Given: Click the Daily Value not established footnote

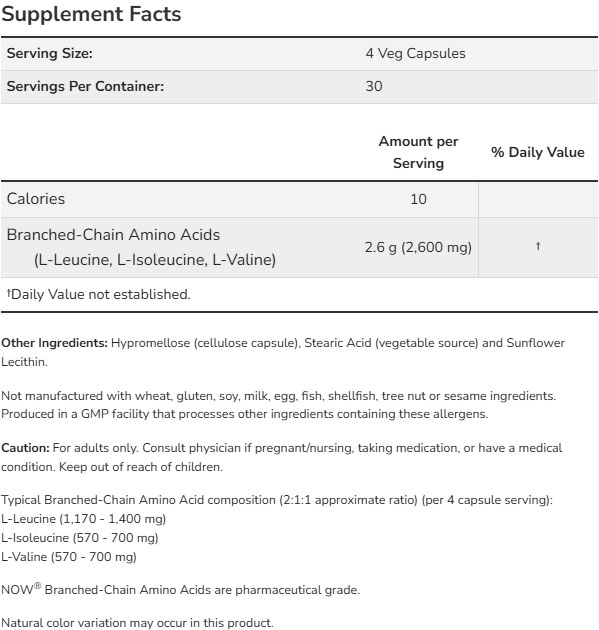Looking at the screenshot, I should pos(98,294).
